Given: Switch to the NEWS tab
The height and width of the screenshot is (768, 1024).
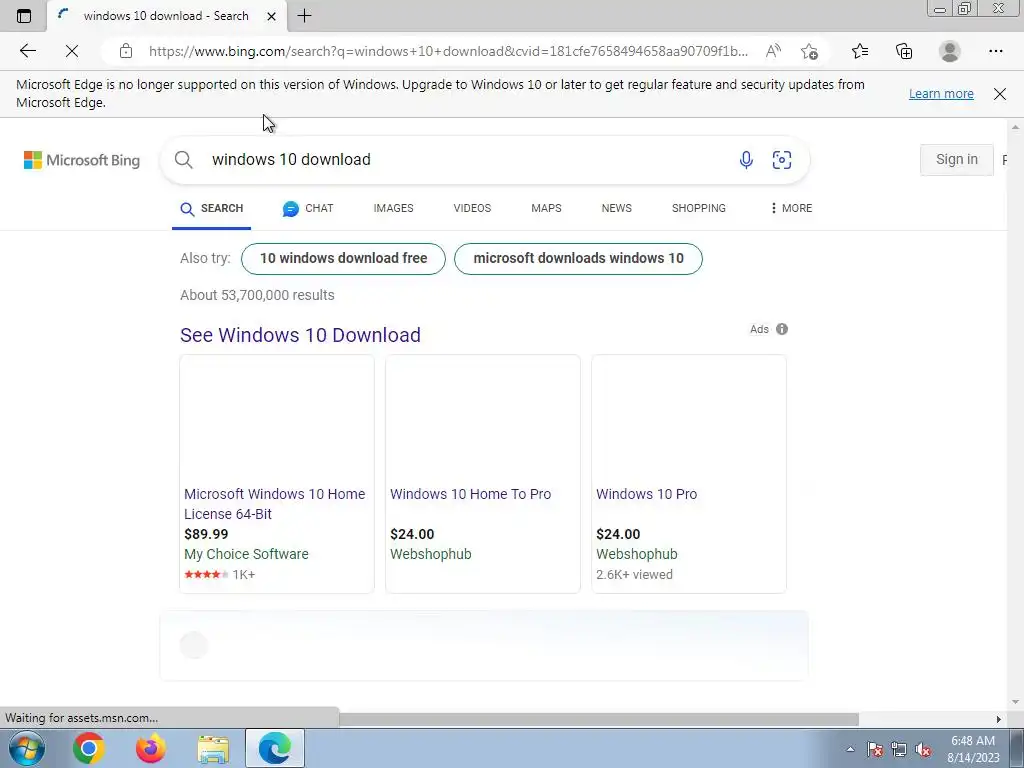Looking at the screenshot, I should coord(616,208).
